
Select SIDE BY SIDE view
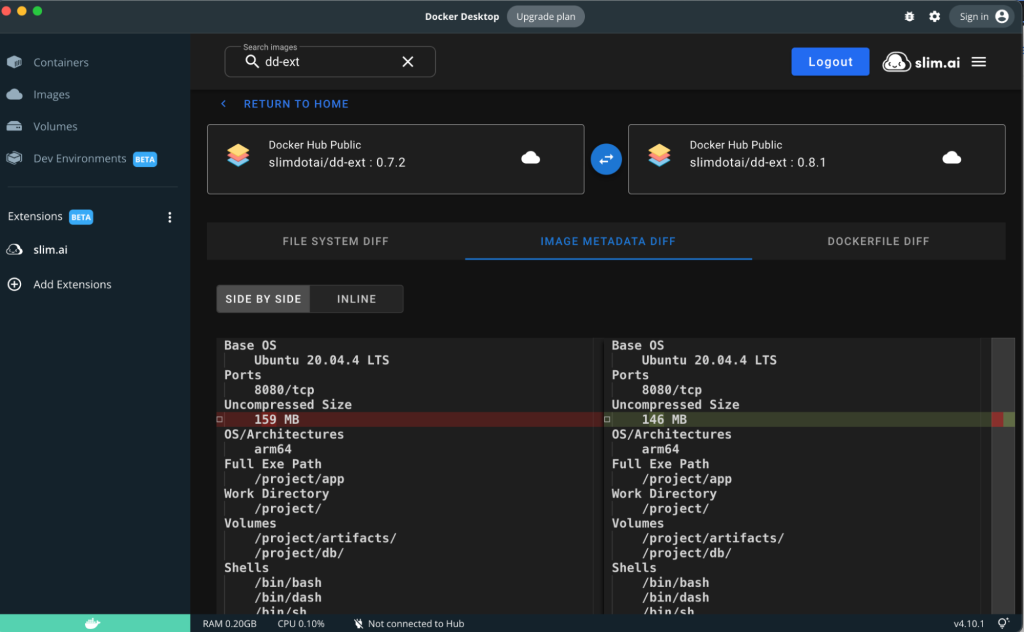[263, 299]
